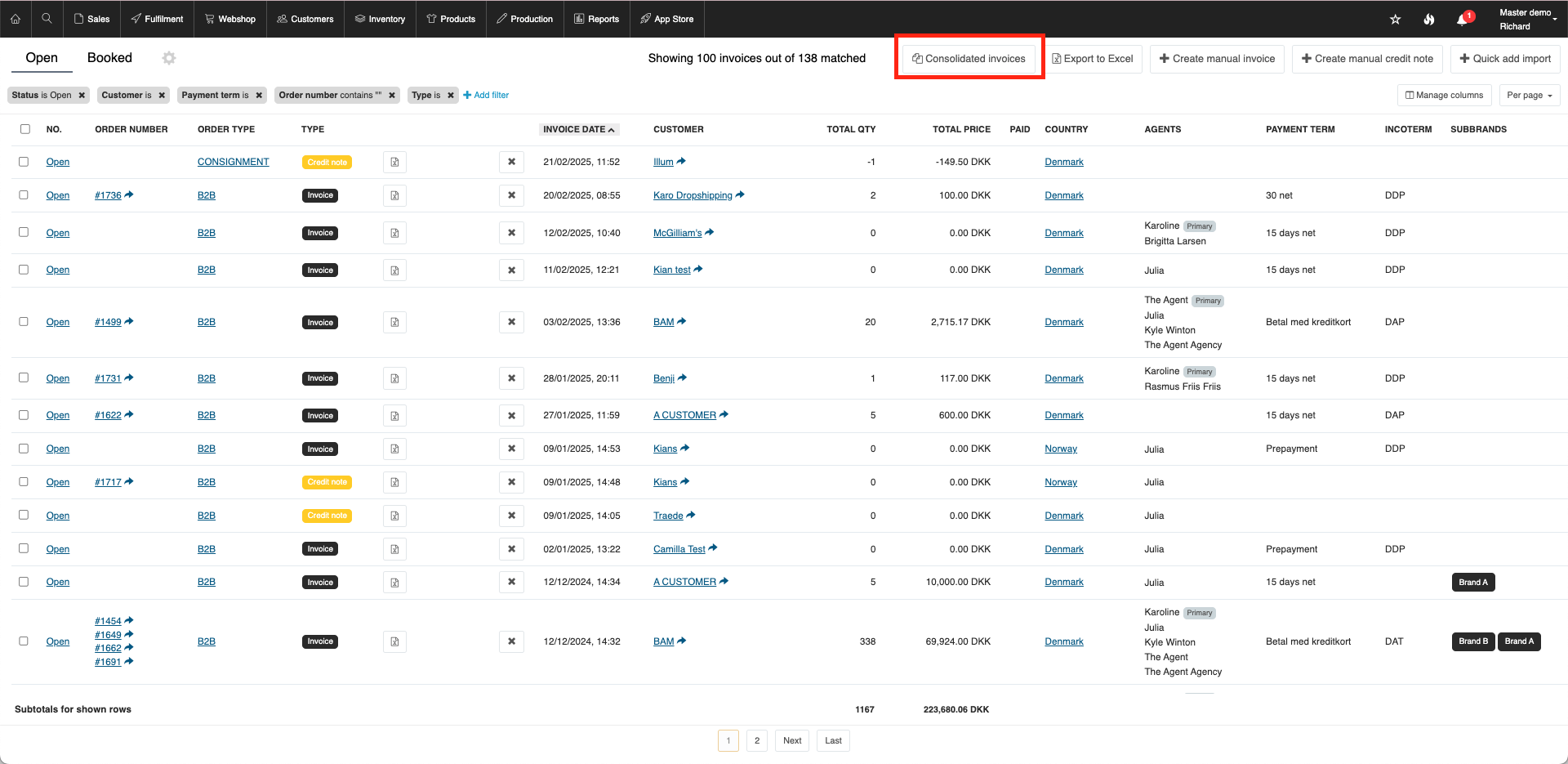Open Master demo Richard account menu
The width and height of the screenshot is (1568, 764).
[x=1526, y=20]
